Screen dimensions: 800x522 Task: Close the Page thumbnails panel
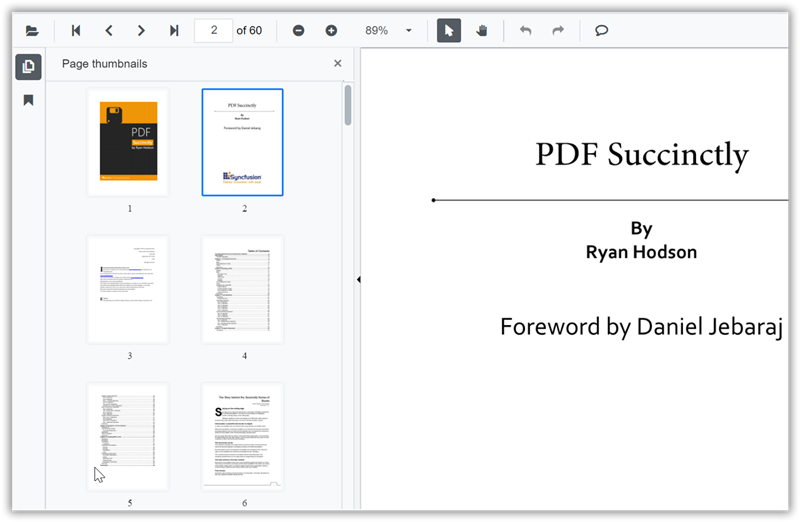pyautogui.click(x=337, y=64)
